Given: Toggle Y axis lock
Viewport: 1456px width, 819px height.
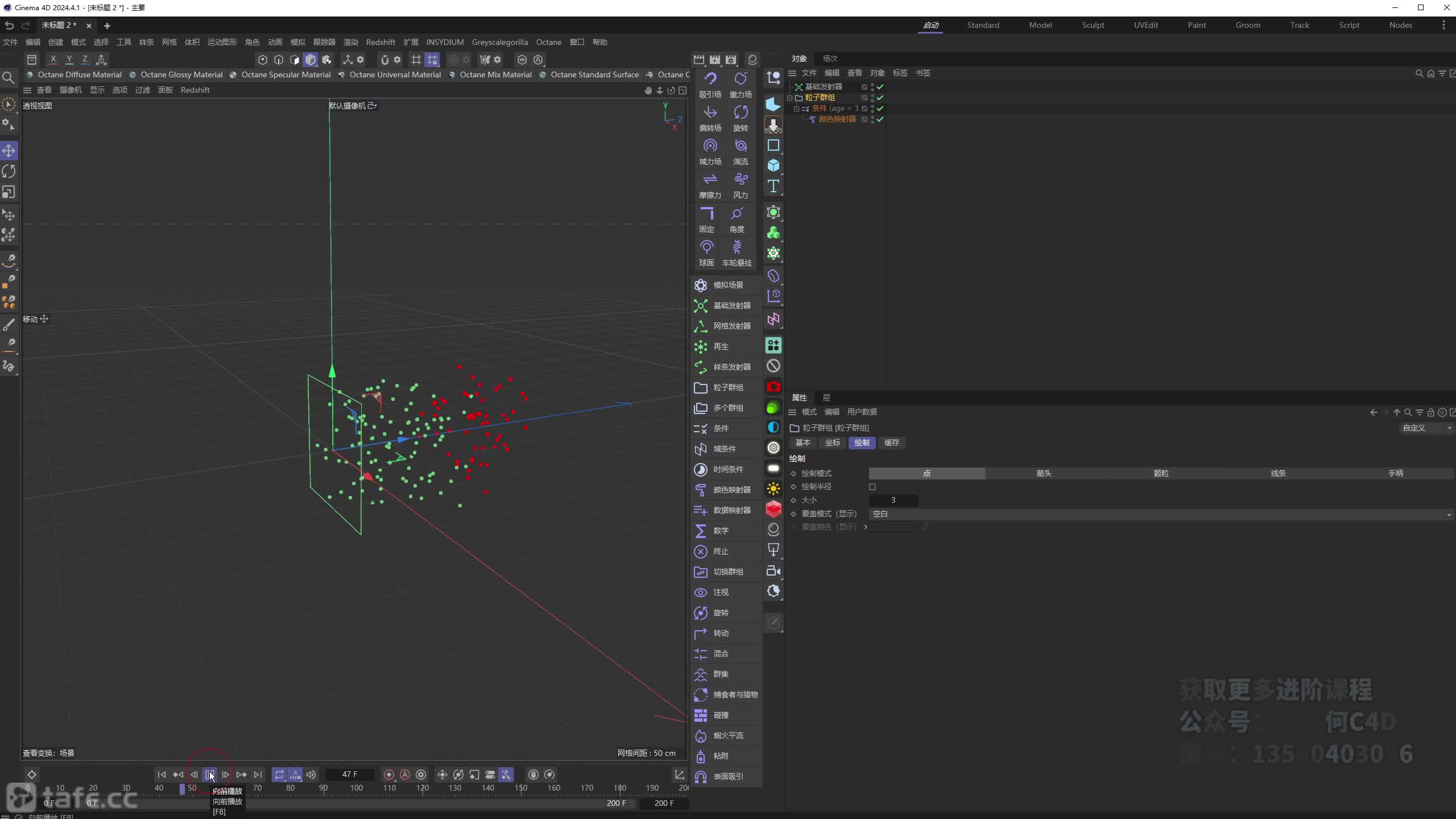Looking at the screenshot, I should [69, 59].
